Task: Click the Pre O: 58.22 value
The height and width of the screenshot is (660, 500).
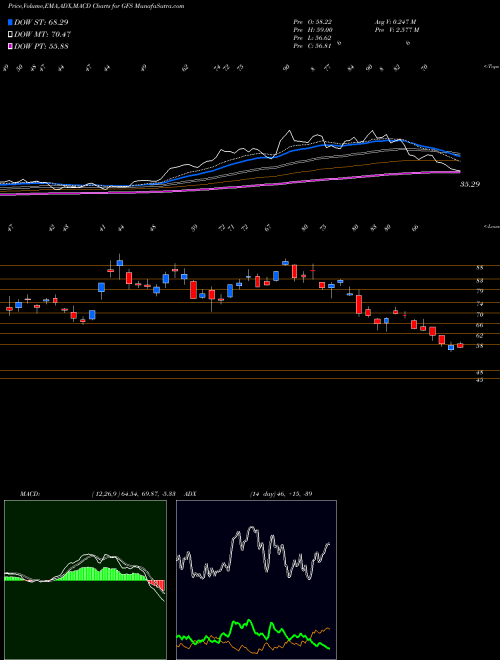Action: tap(313, 22)
